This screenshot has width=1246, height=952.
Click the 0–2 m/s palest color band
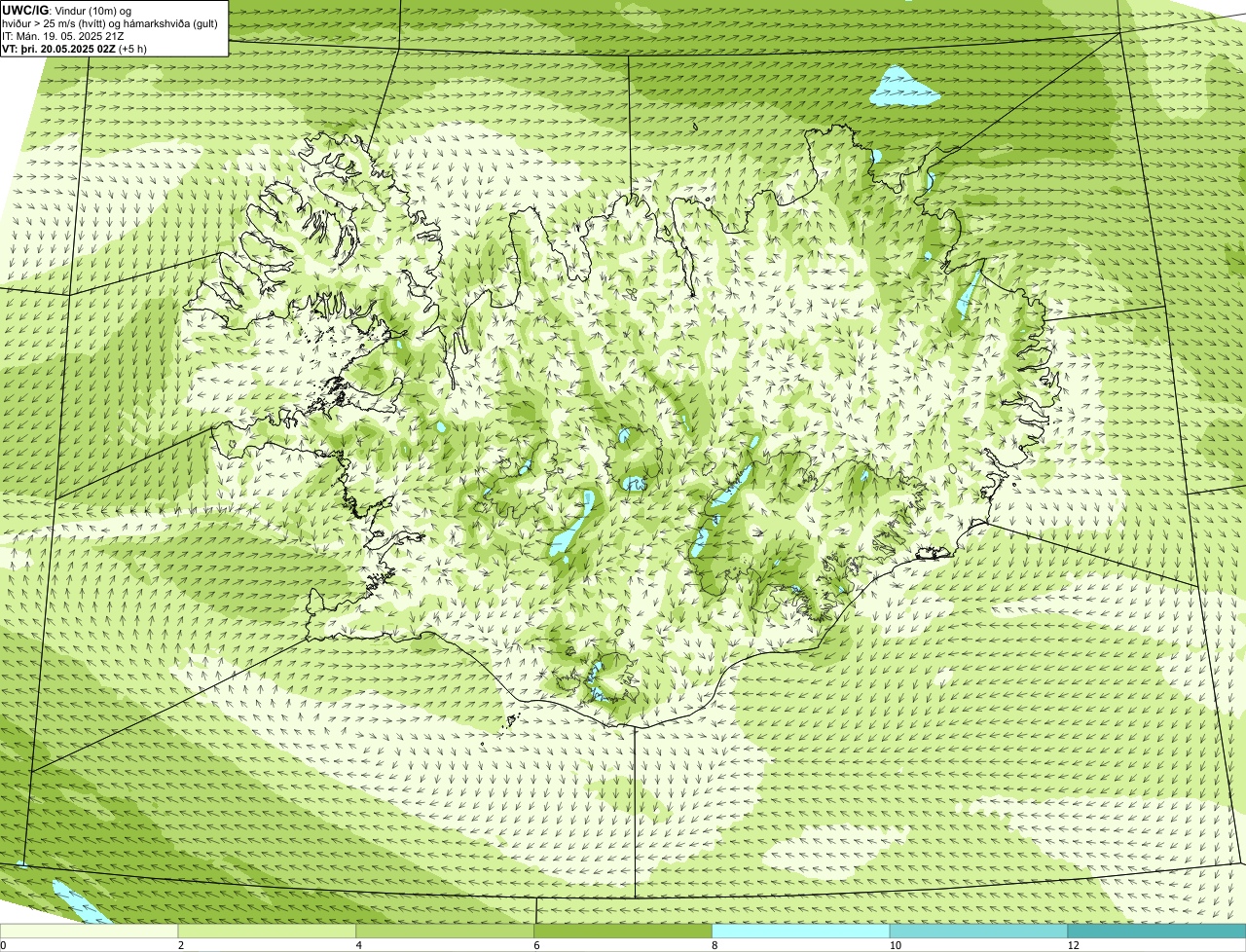pyautogui.click(x=90, y=931)
